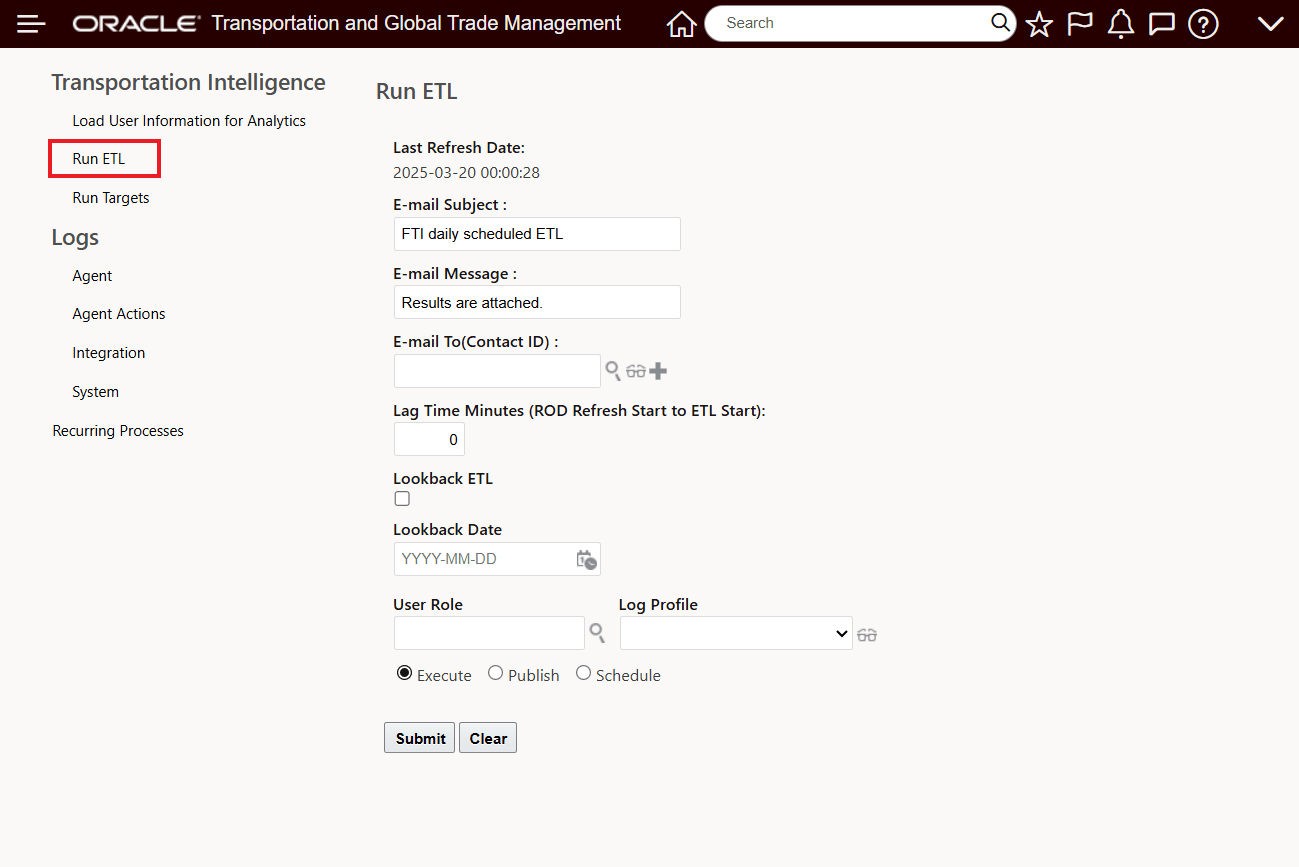
Task: Click the search magnifier icon in top bar
Action: click(x=1000, y=23)
